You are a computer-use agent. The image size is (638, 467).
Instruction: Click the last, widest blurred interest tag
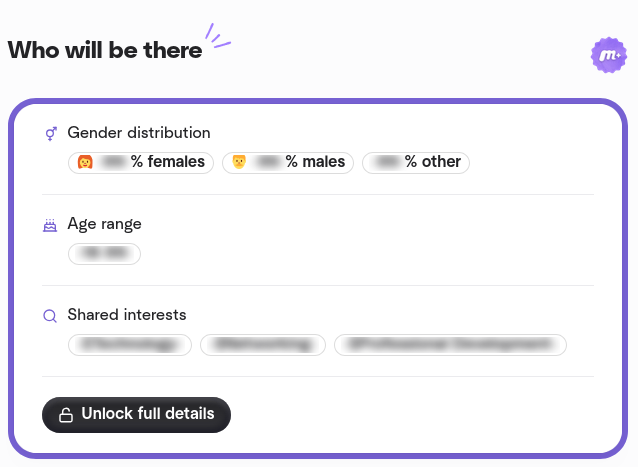coord(450,345)
